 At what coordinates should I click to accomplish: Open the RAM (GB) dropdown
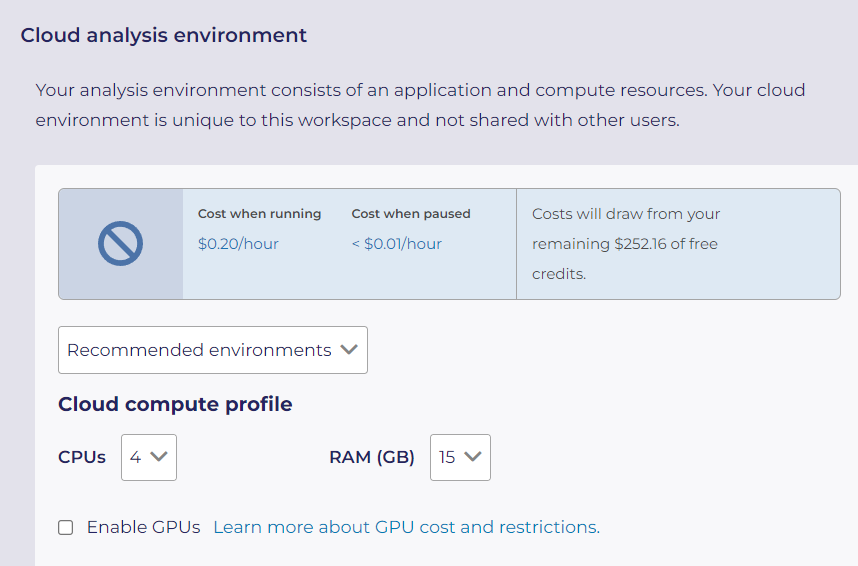pos(460,457)
